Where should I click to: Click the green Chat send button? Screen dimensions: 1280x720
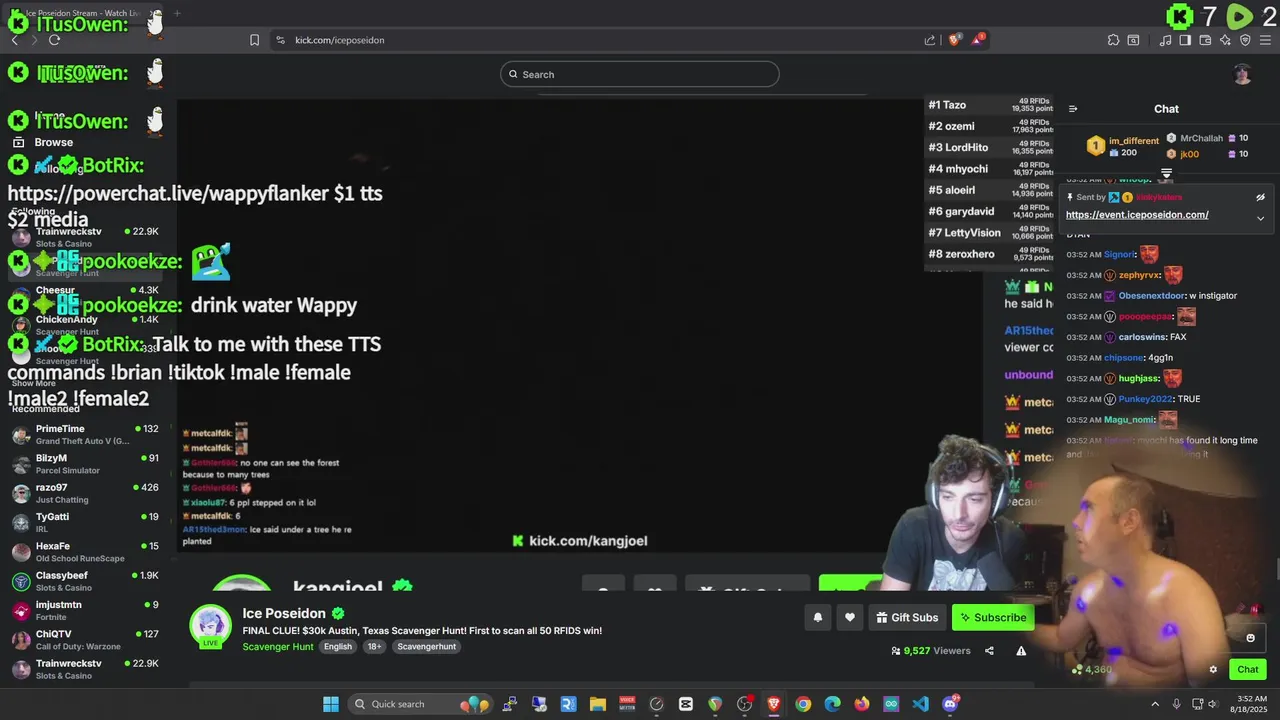[x=1248, y=670]
